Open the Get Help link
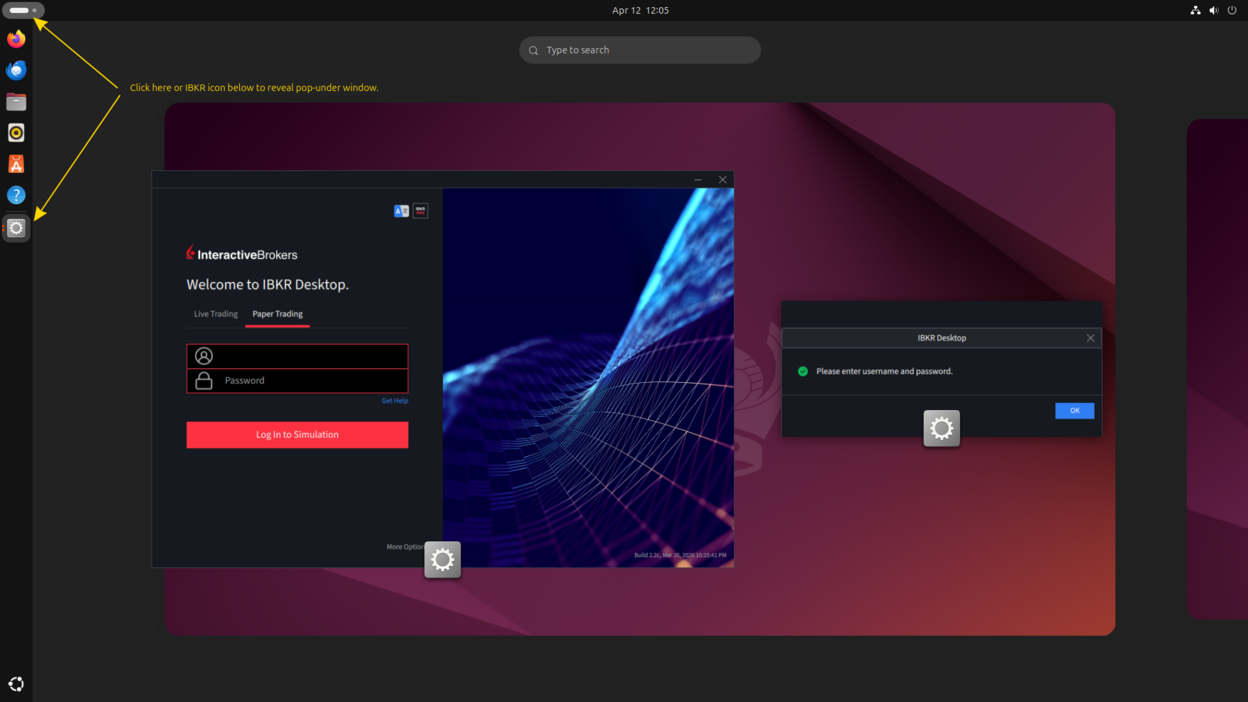The width and height of the screenshot is (1248, 702). click(394, 401)
